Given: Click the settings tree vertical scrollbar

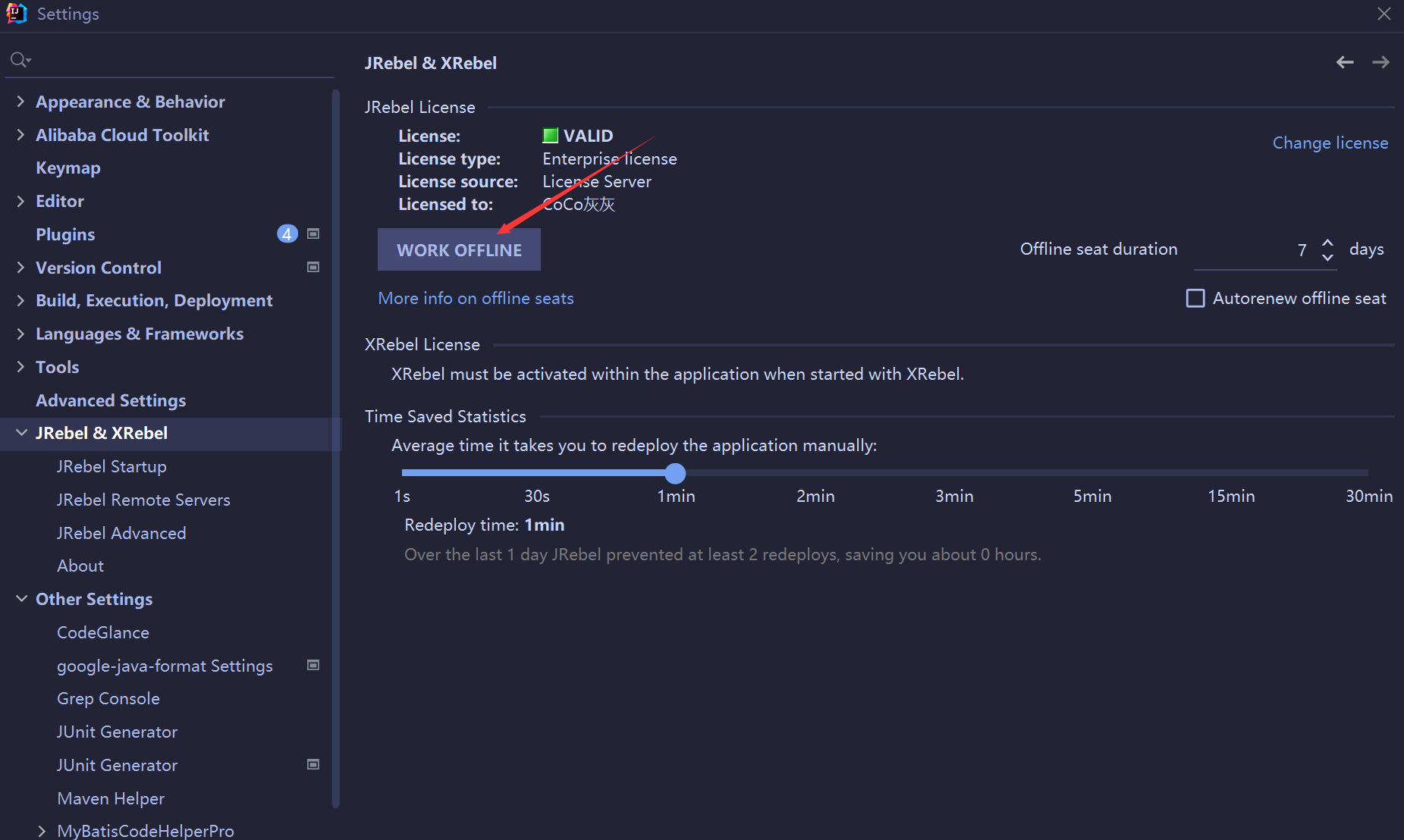Looking at the screenshot, I should [335, 447].
